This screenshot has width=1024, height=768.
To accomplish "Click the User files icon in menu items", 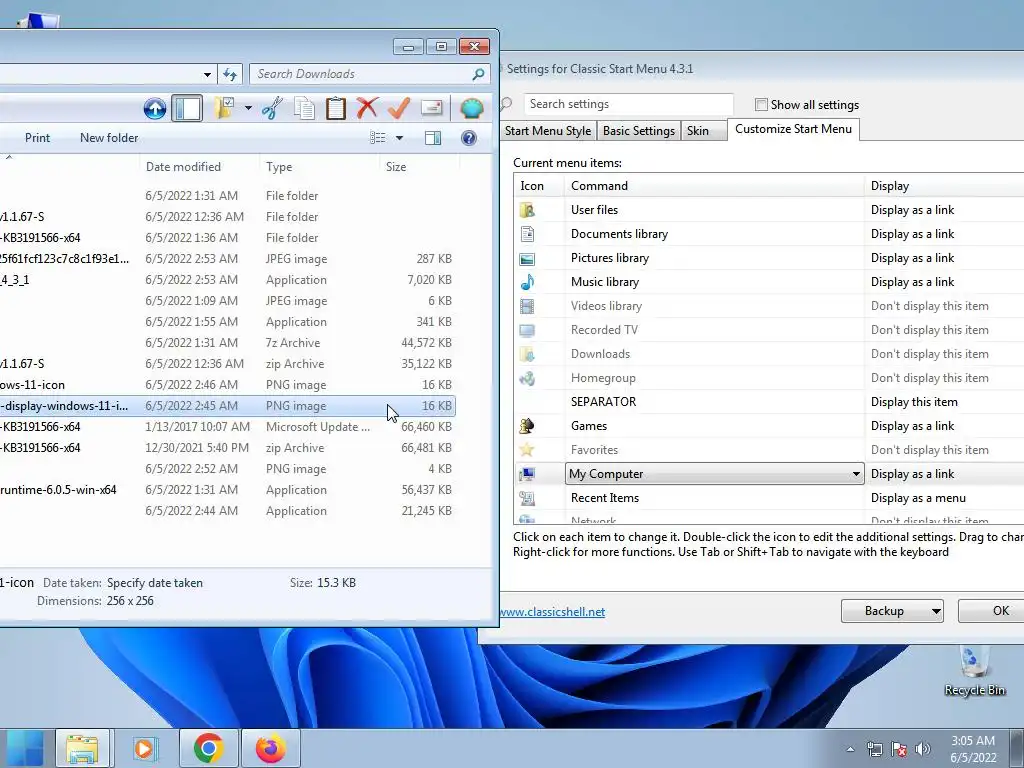I will [x=527, y=210].
